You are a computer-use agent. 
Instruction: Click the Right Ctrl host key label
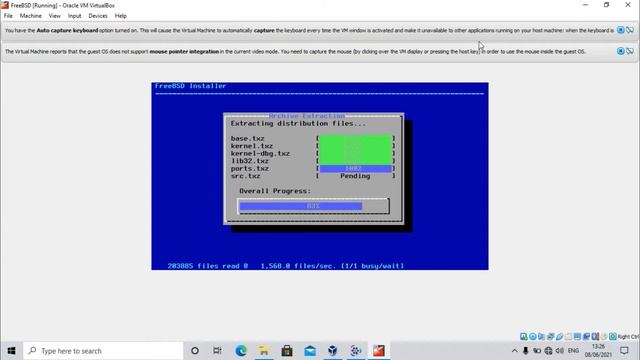click(x=629, y=337)
